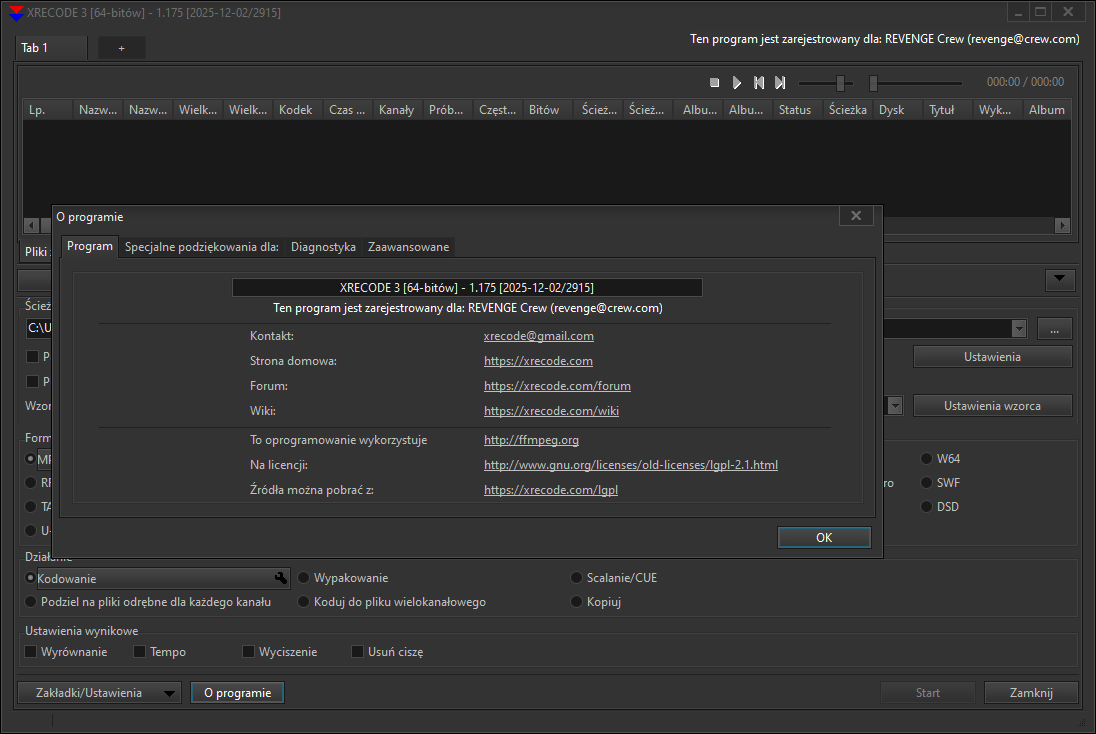
Task: Open the Zakładki/Ustawienia dropdown
Action: 99,693
